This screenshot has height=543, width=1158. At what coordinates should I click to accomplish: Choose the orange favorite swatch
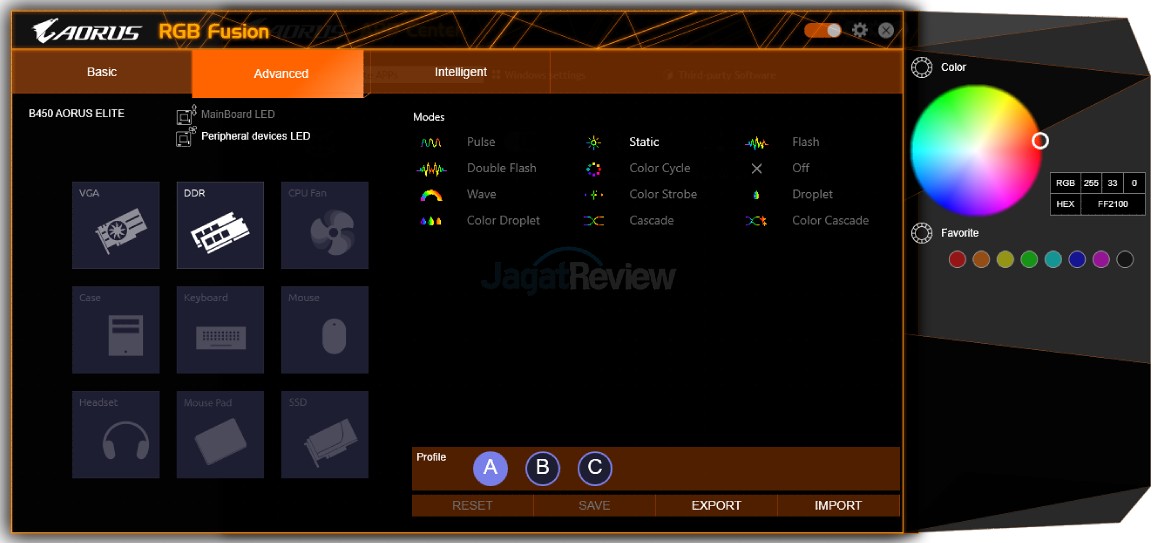point(981,259)
